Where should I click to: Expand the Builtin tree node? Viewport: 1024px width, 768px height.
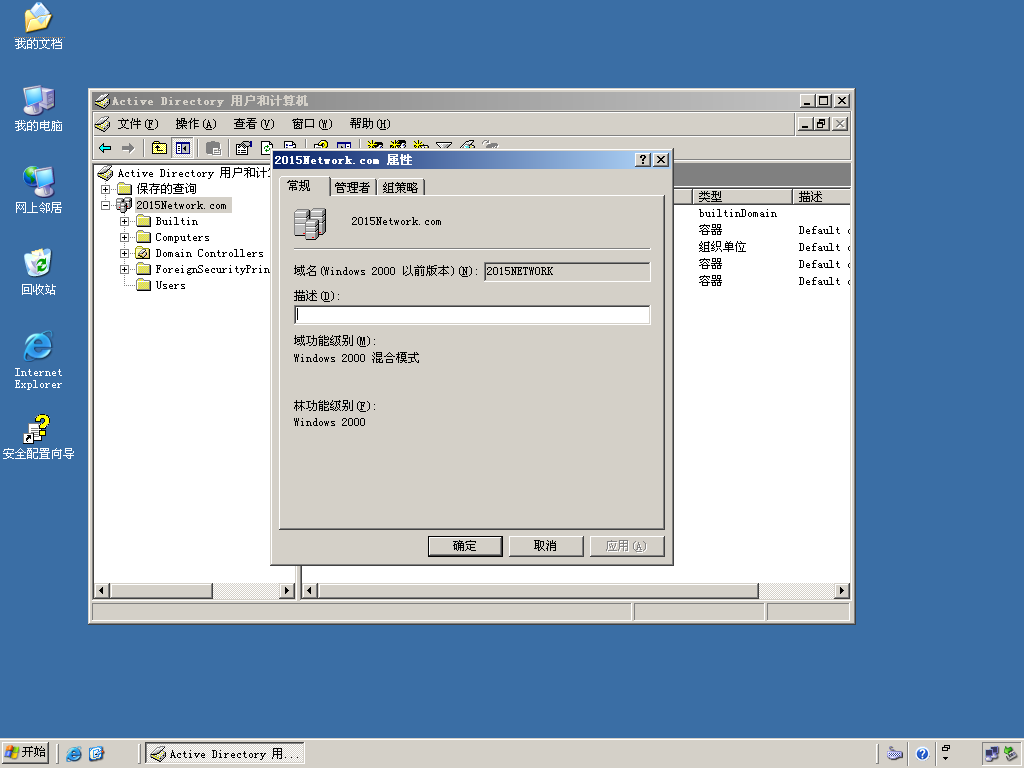124,221
